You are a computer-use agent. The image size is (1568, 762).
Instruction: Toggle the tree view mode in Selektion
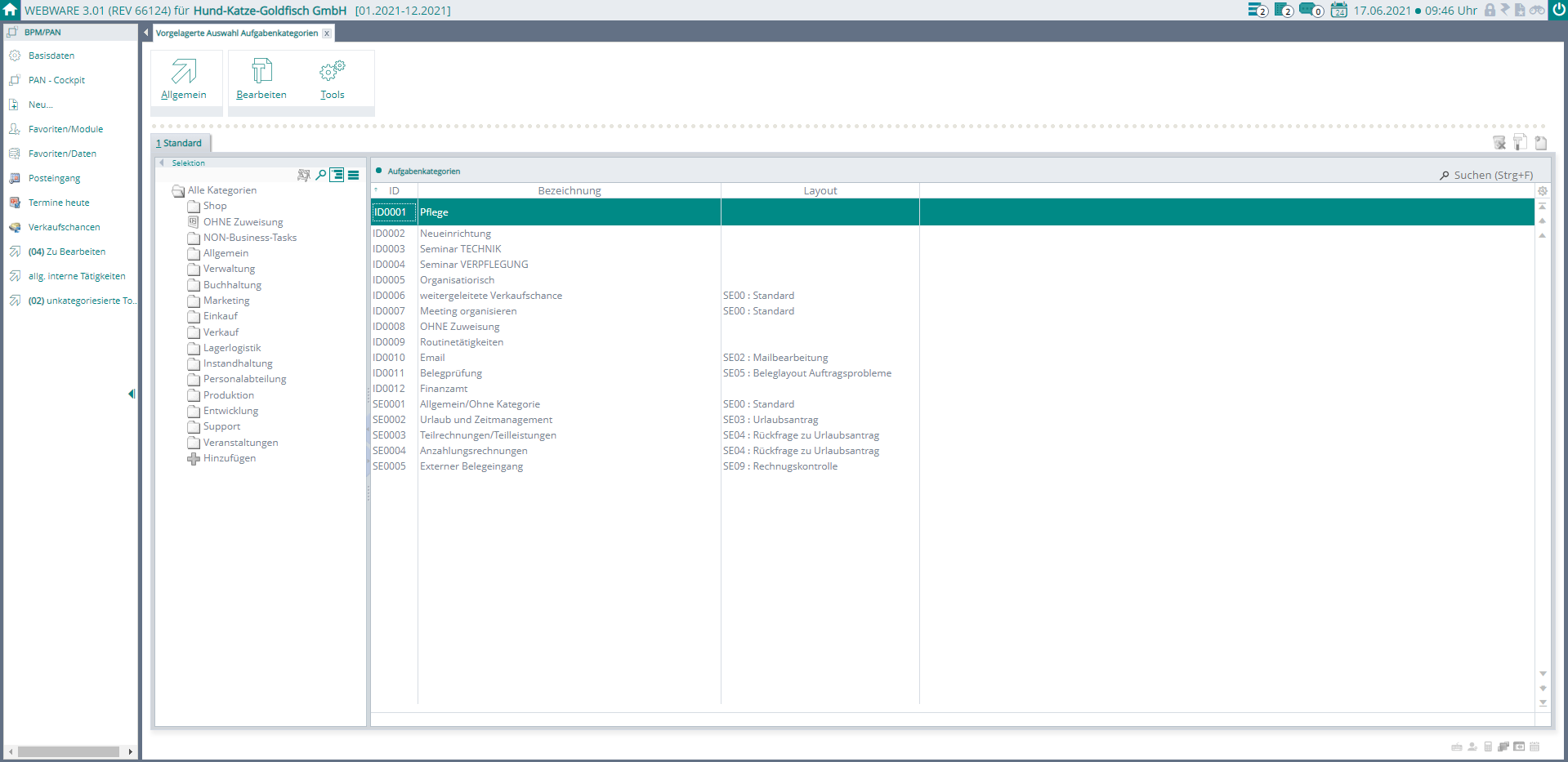[337, 175]
